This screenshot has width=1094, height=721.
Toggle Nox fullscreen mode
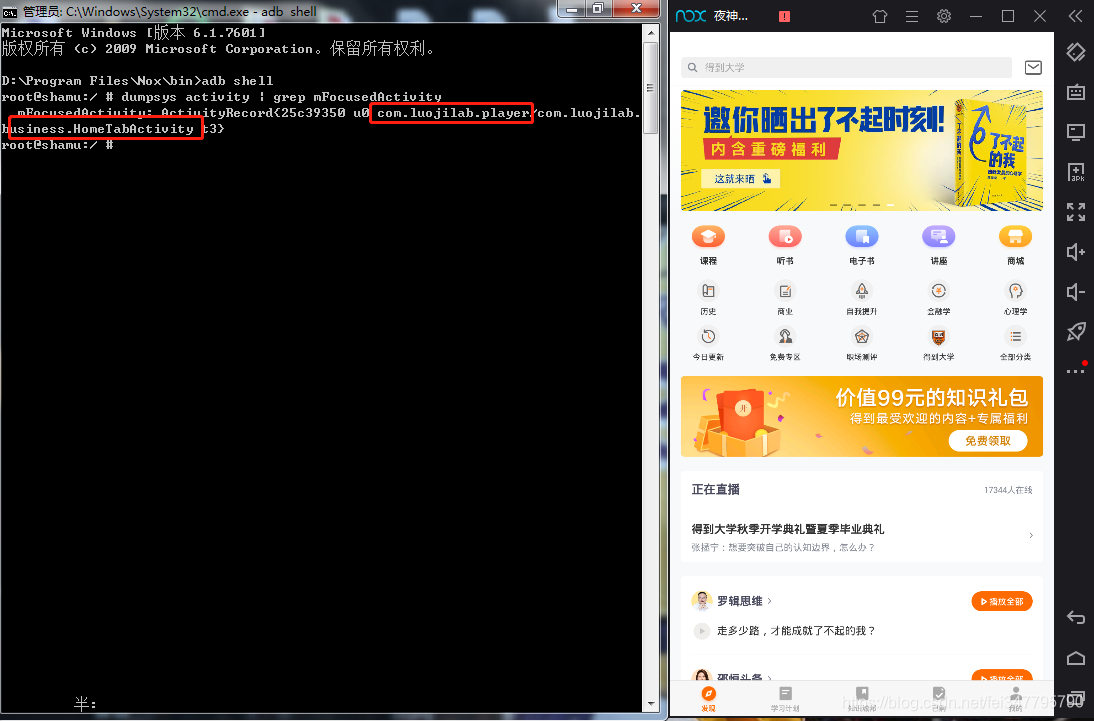(x=1075, y=211)
